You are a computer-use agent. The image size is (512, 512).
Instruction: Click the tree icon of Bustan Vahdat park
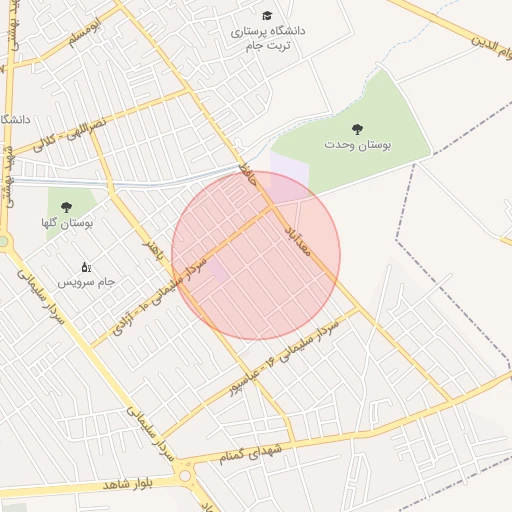(357, 129)
